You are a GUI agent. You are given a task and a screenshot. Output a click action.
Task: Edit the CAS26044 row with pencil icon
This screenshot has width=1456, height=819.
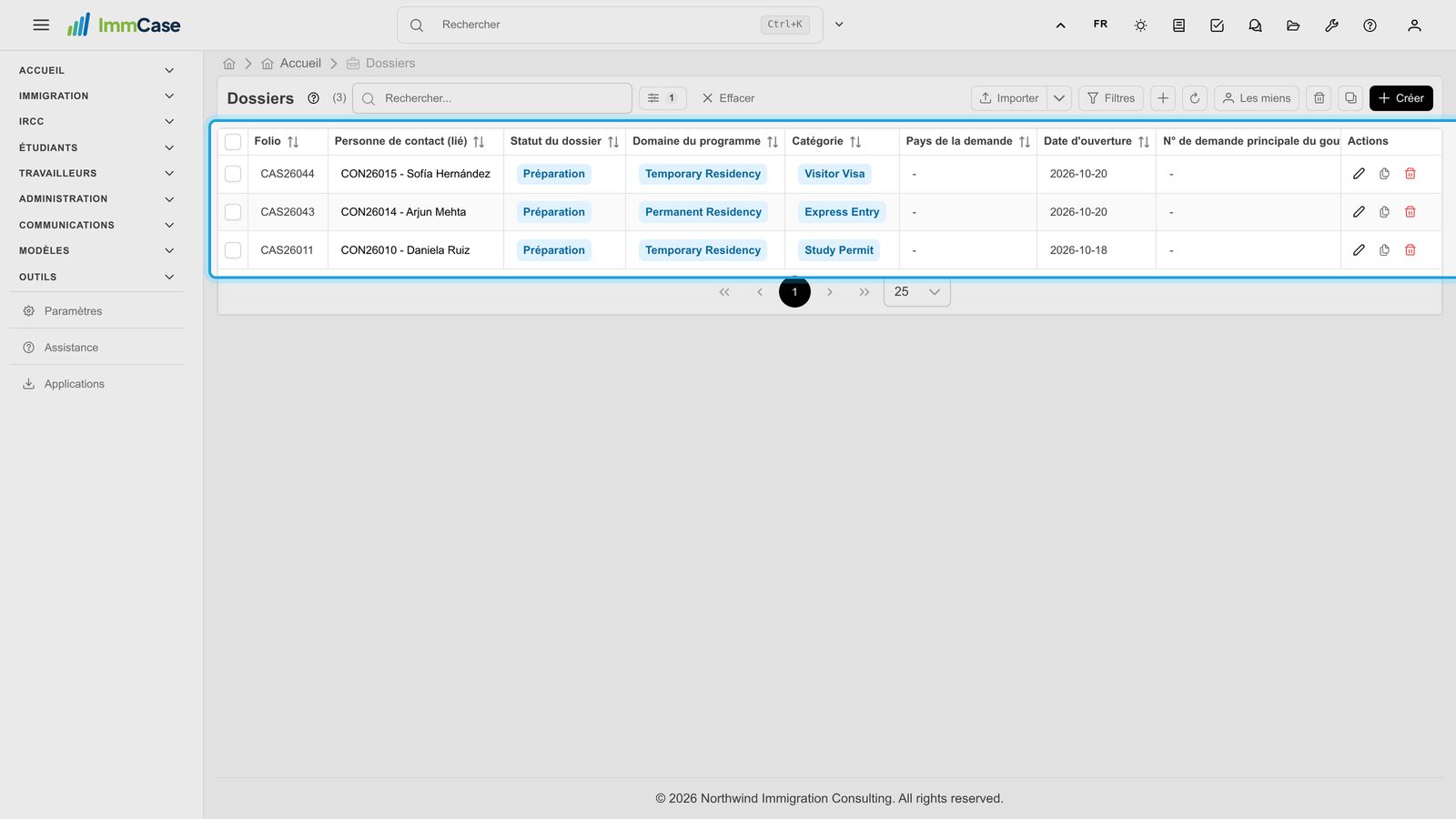point(1359,174)
